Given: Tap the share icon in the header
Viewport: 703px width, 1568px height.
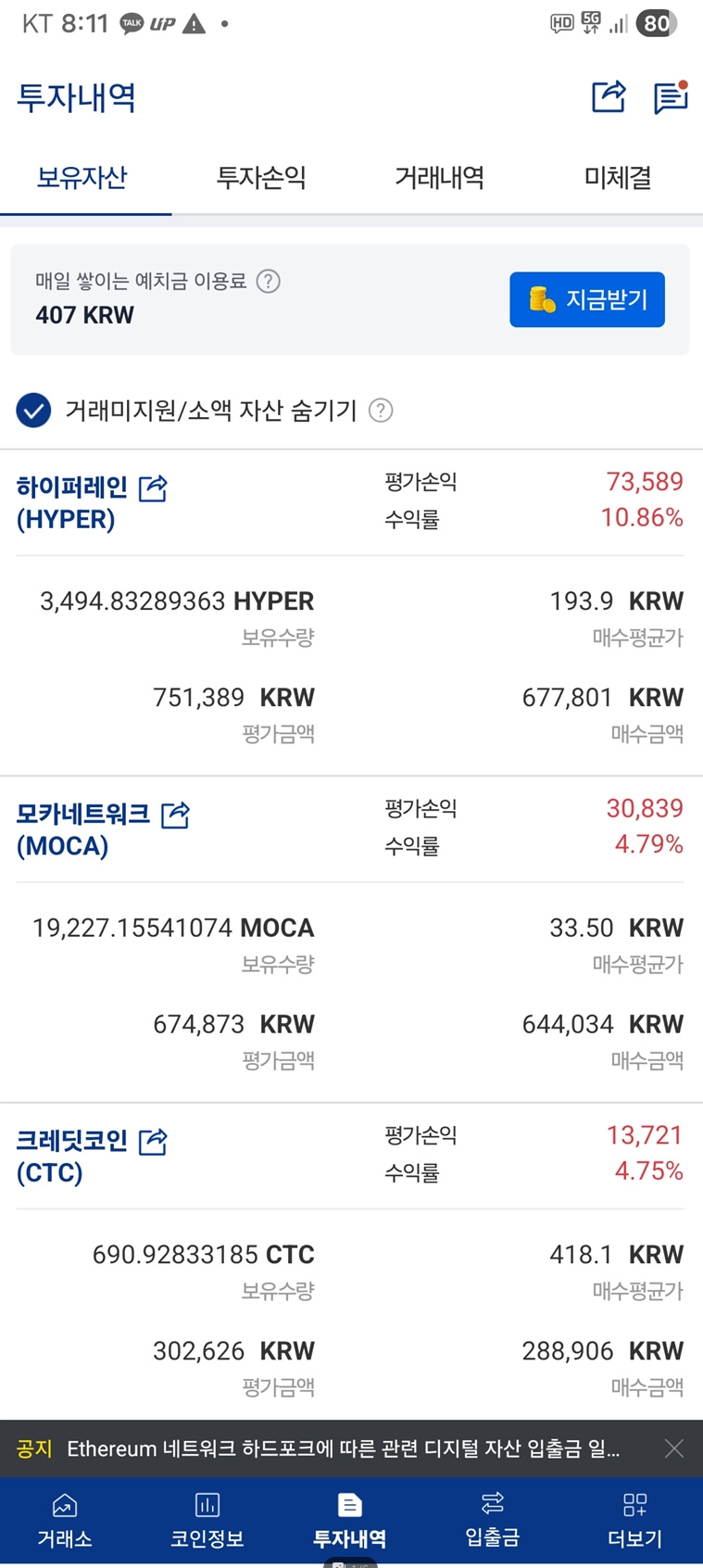Looking at the screenshot, I should pyautogui.click(x=609, y=96).
